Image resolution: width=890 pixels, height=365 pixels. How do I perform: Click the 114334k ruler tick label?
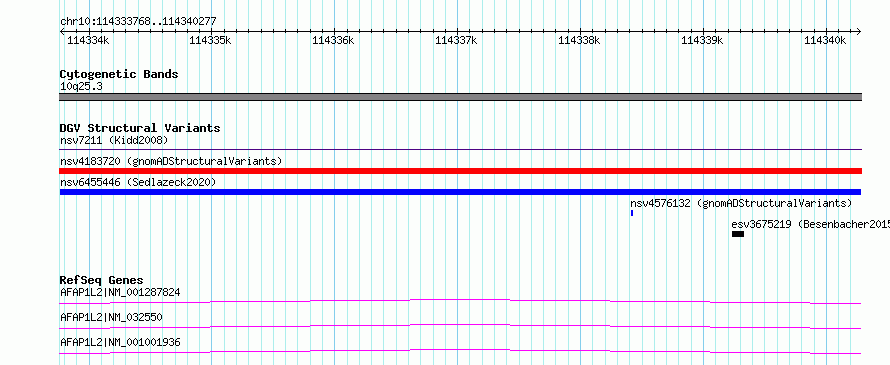coord(88,40)
